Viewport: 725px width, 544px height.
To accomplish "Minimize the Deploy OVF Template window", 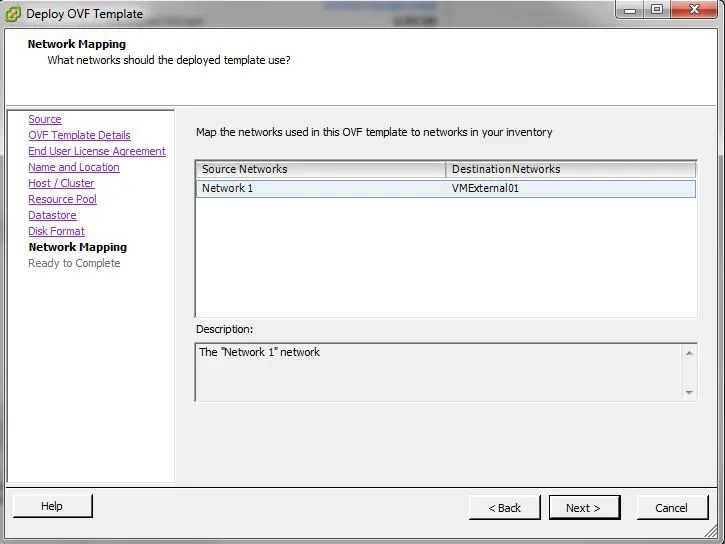I will 630,9.
